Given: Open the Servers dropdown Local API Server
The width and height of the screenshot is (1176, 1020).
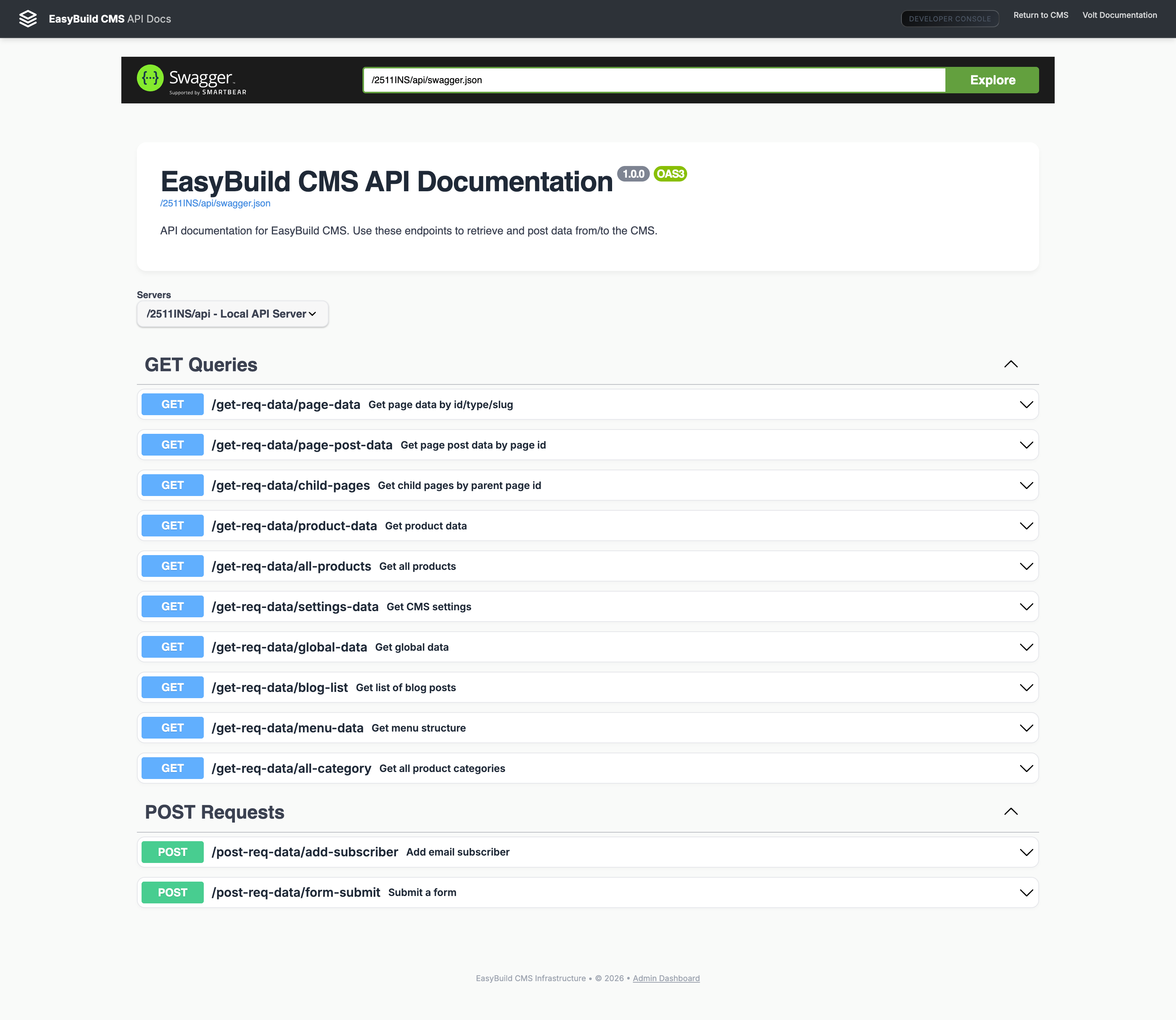Looking at the screenshot, I should click(x=232, y=314).
